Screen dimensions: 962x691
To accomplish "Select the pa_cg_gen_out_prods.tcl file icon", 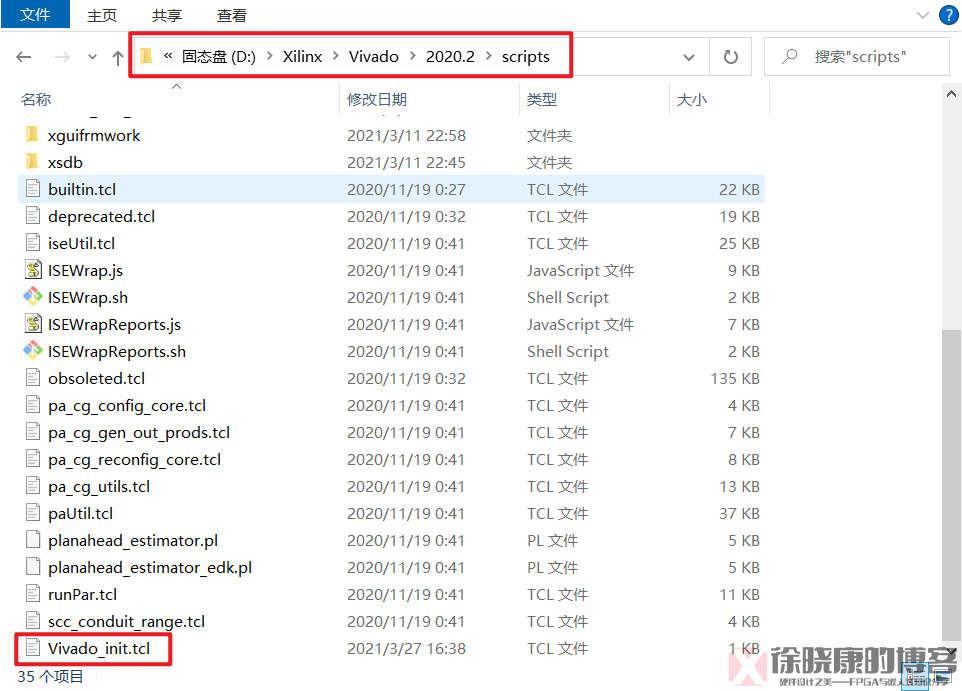I will 33,431.
